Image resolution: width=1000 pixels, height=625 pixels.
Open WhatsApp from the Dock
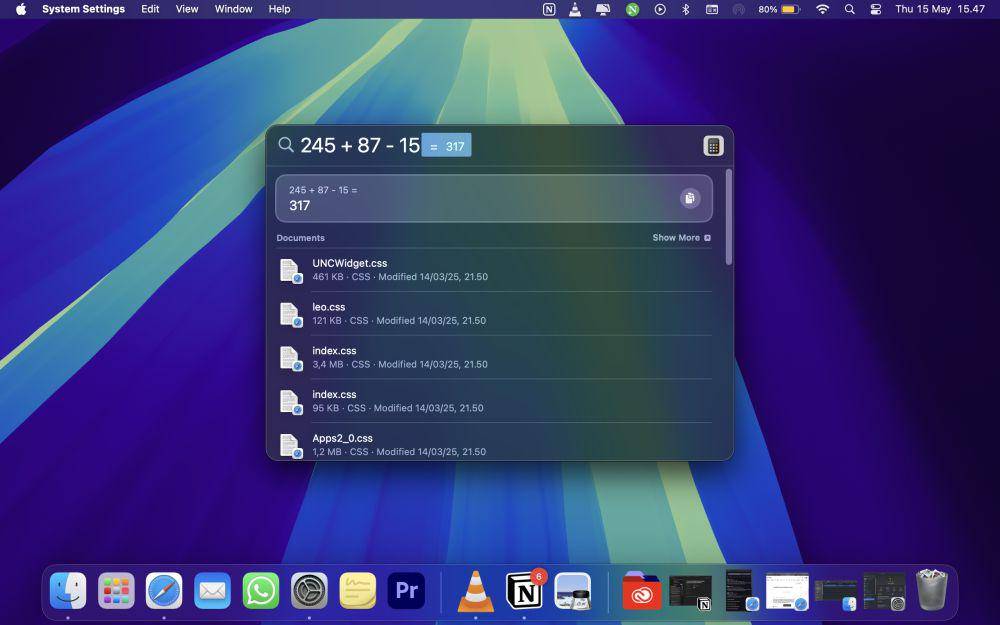pos(261,590)
